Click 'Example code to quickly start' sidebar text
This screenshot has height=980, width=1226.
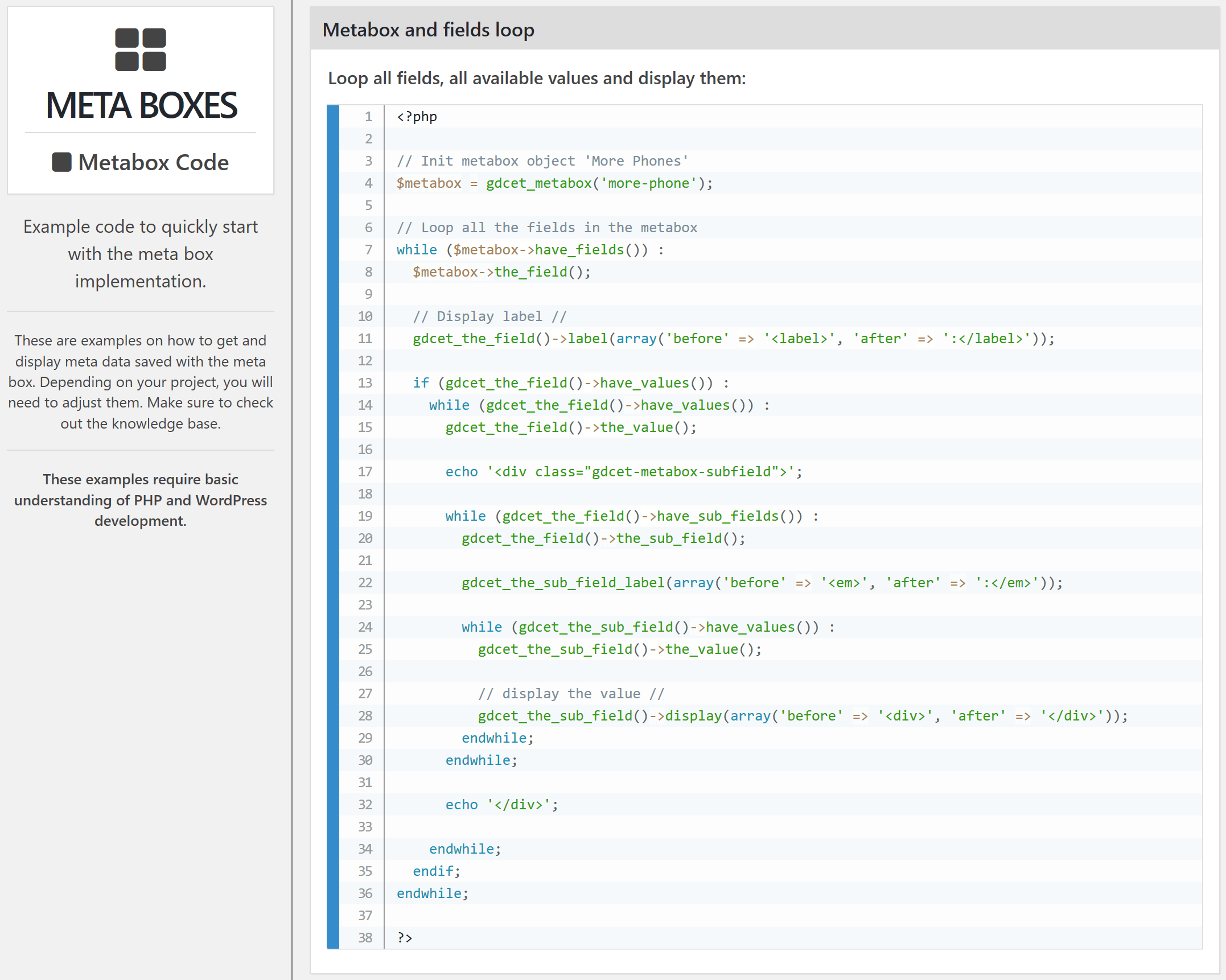[x=141, y=254]
